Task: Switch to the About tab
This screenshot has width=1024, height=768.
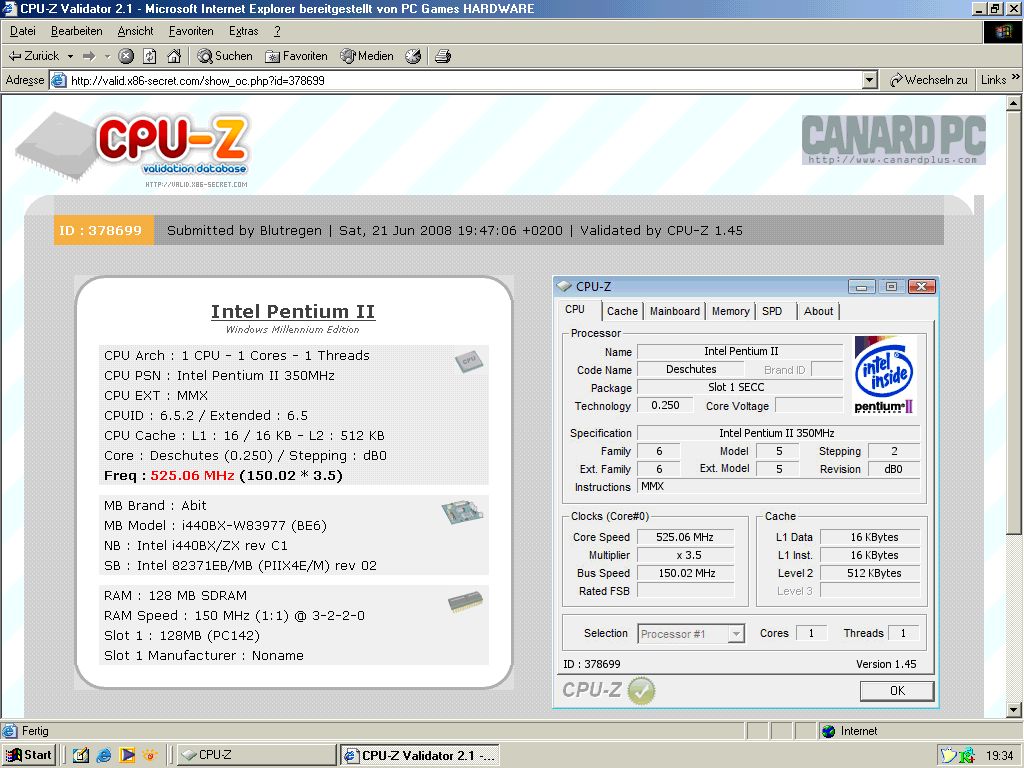Action: (x=818, y=312)
